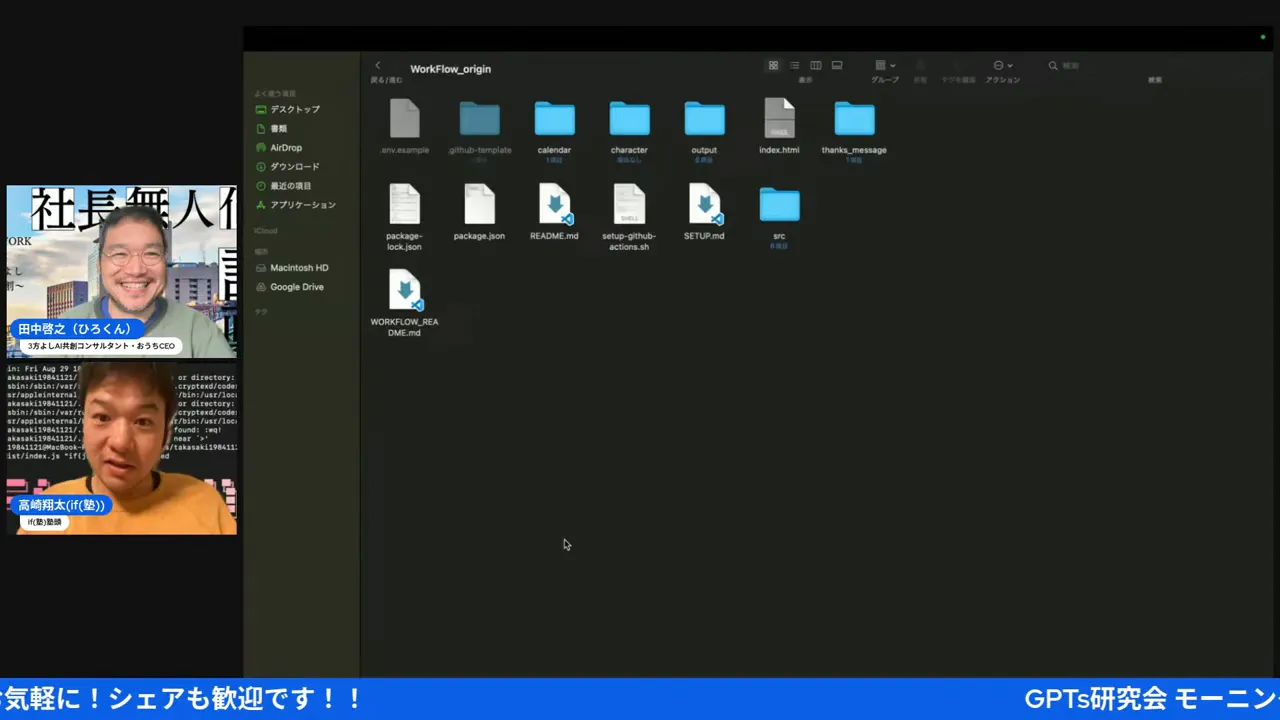The width and height of the screenshot is (1280, 720).
Task: Go back using the back arrow
Action: [377, 65]
